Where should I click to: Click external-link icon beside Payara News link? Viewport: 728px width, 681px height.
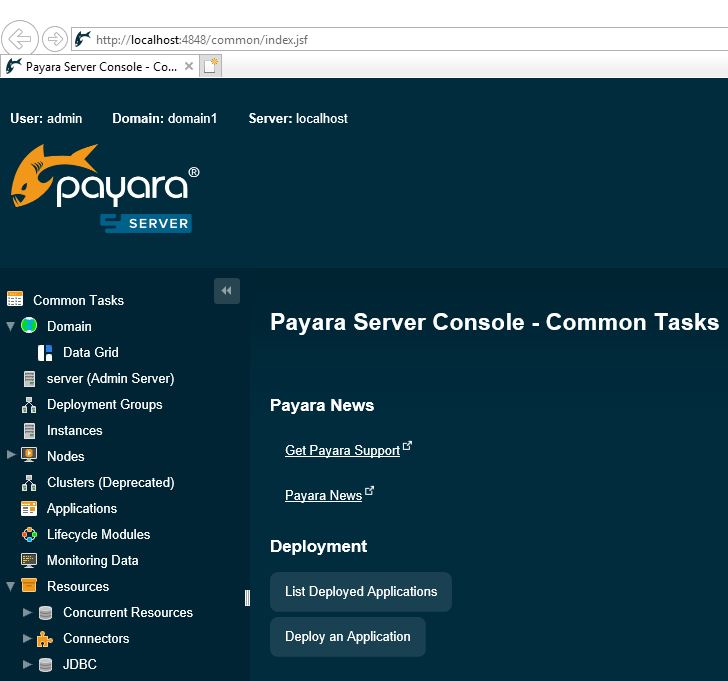pyautogui.click(x=369, y=491)
